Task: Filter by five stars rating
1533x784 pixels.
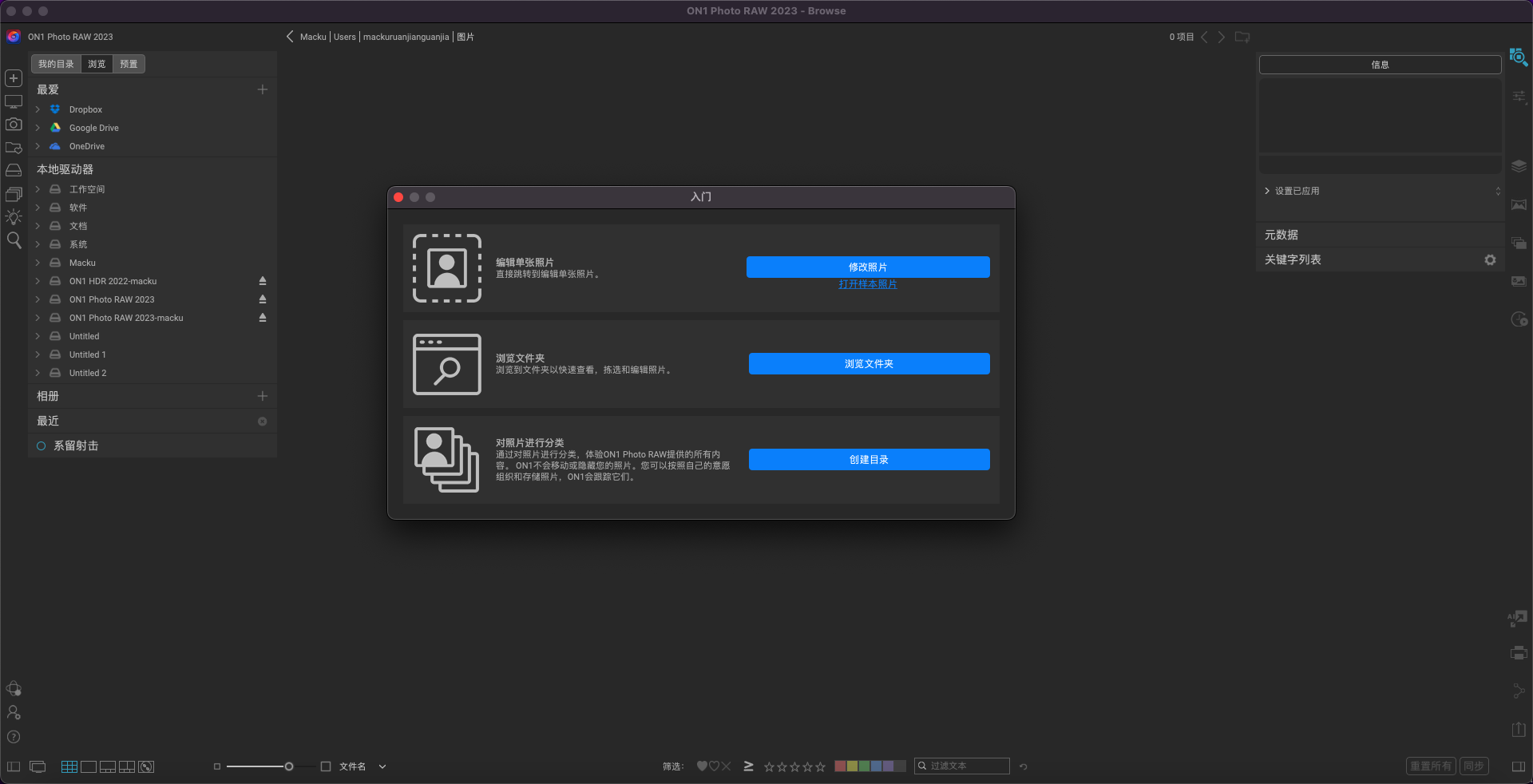Action: [820, 766]
